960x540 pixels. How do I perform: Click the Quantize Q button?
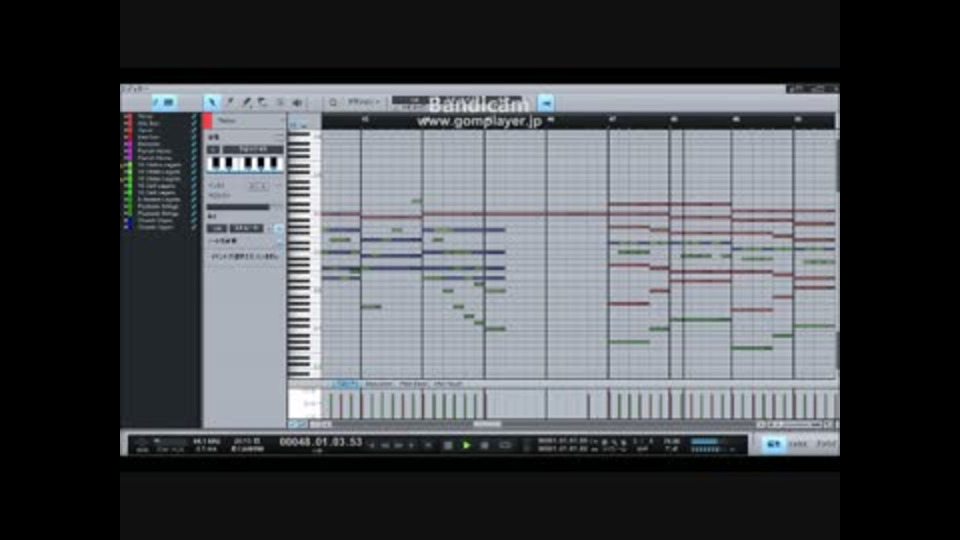point(333,102)
